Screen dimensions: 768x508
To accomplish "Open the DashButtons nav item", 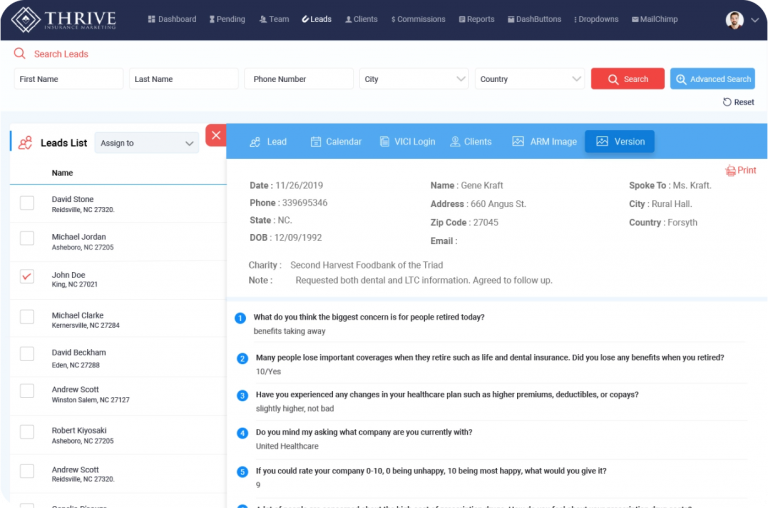I will (x=534, y=19).
